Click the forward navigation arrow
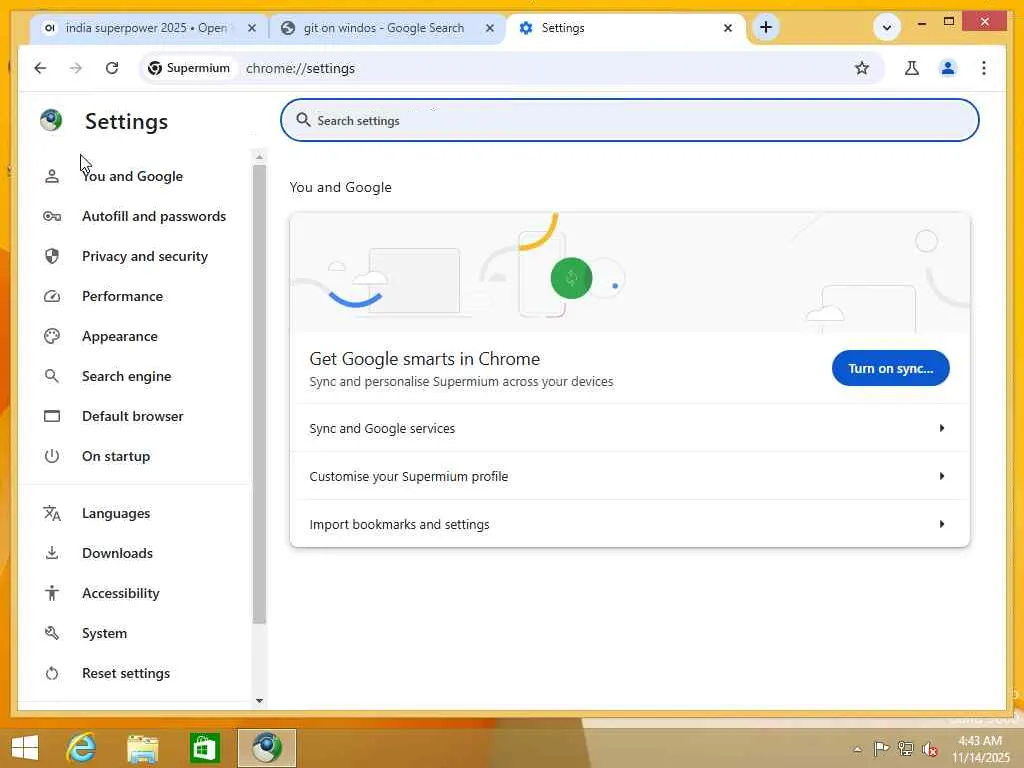The image size is (1024, 768). [x=76, y=68]
